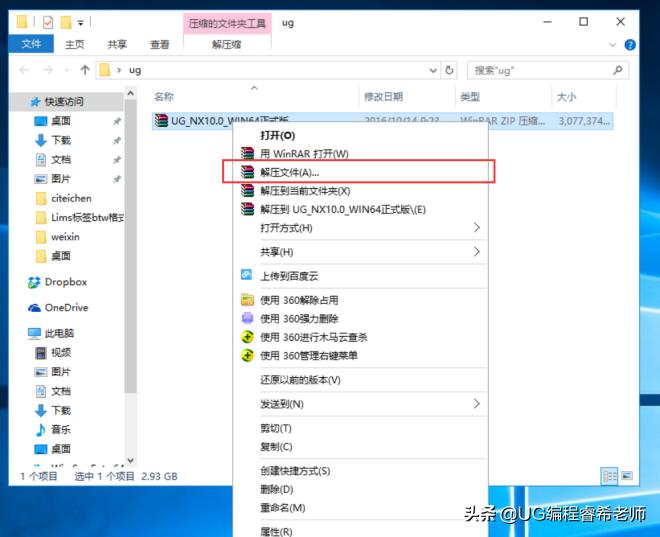Click the 360管理右键菜单 icon

(247, 355)
